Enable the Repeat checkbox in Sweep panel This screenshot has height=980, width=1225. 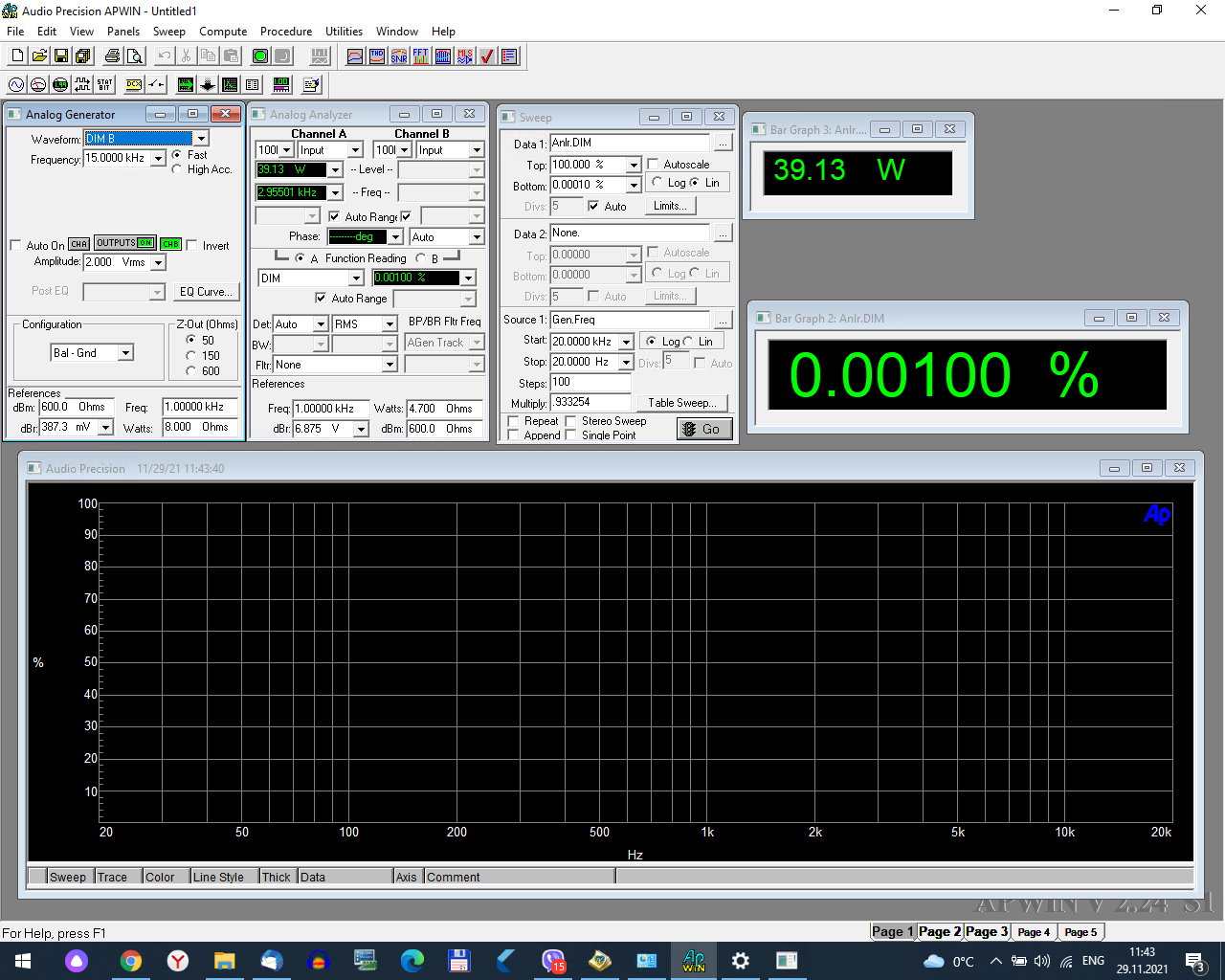point(514,421)
